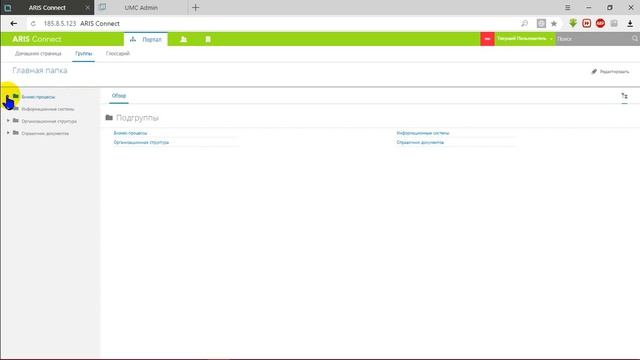Image resolution: width=640 pixels, height=360 pixels.
Task: Click folder icon beside Организационная структура in tree
Action: pos(16,120)
